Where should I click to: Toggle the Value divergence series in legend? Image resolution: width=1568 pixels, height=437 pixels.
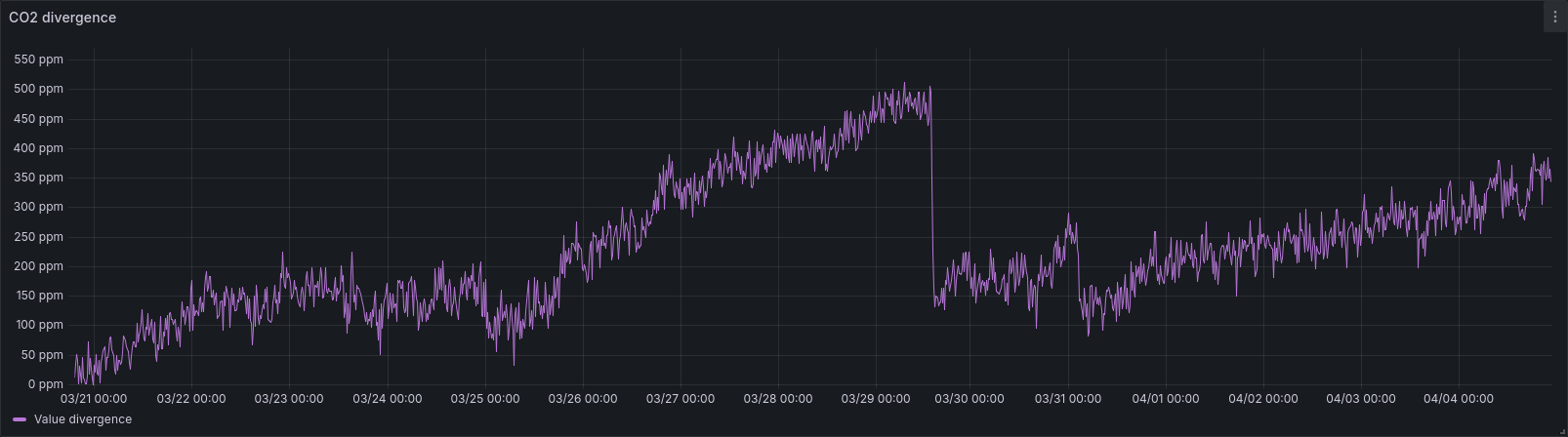[x=82, y=419]
